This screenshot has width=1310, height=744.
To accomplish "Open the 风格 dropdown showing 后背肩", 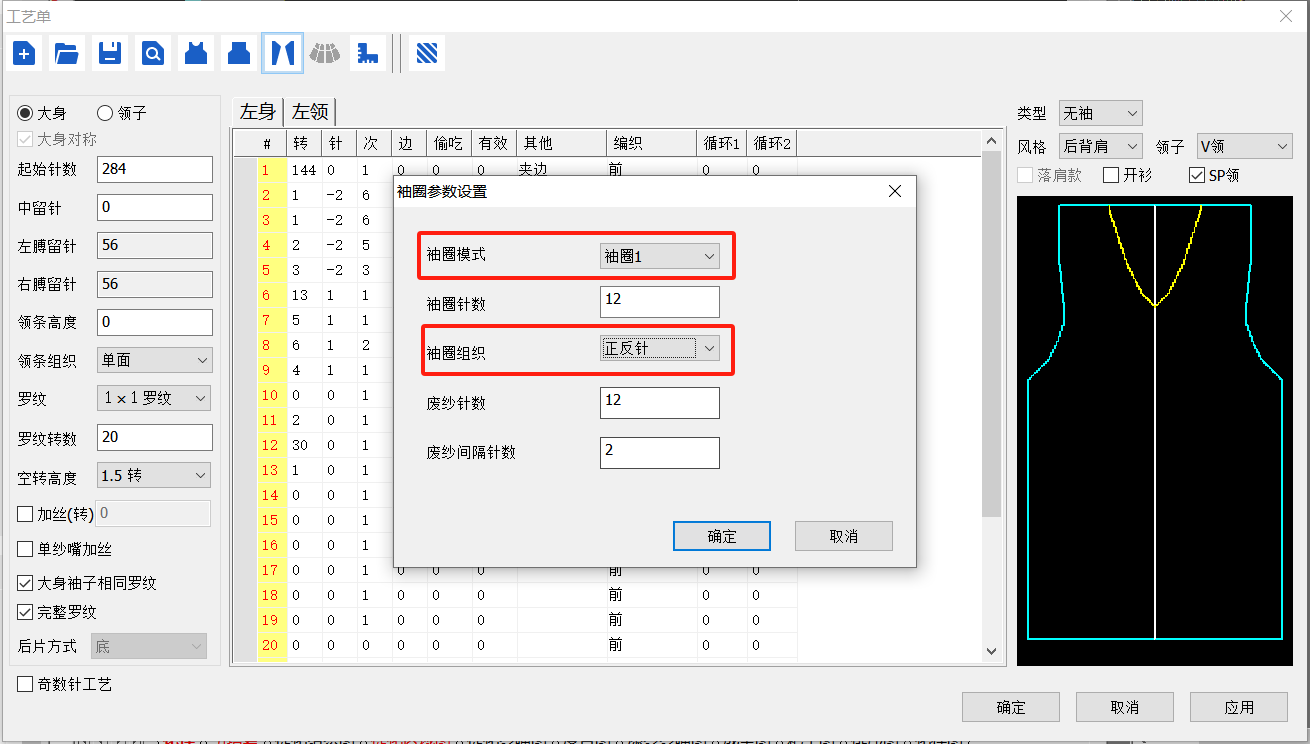I will point(1100,146).
